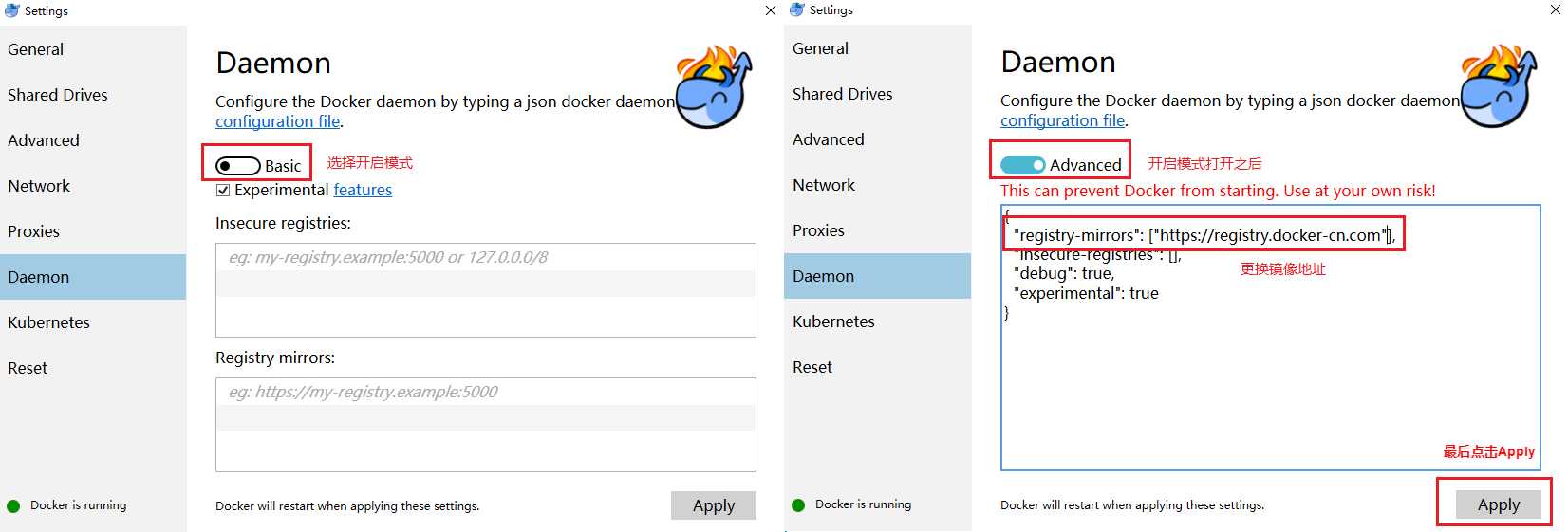Open General tab in left Settings window
1568x532 pixels.
coord(93,49)
